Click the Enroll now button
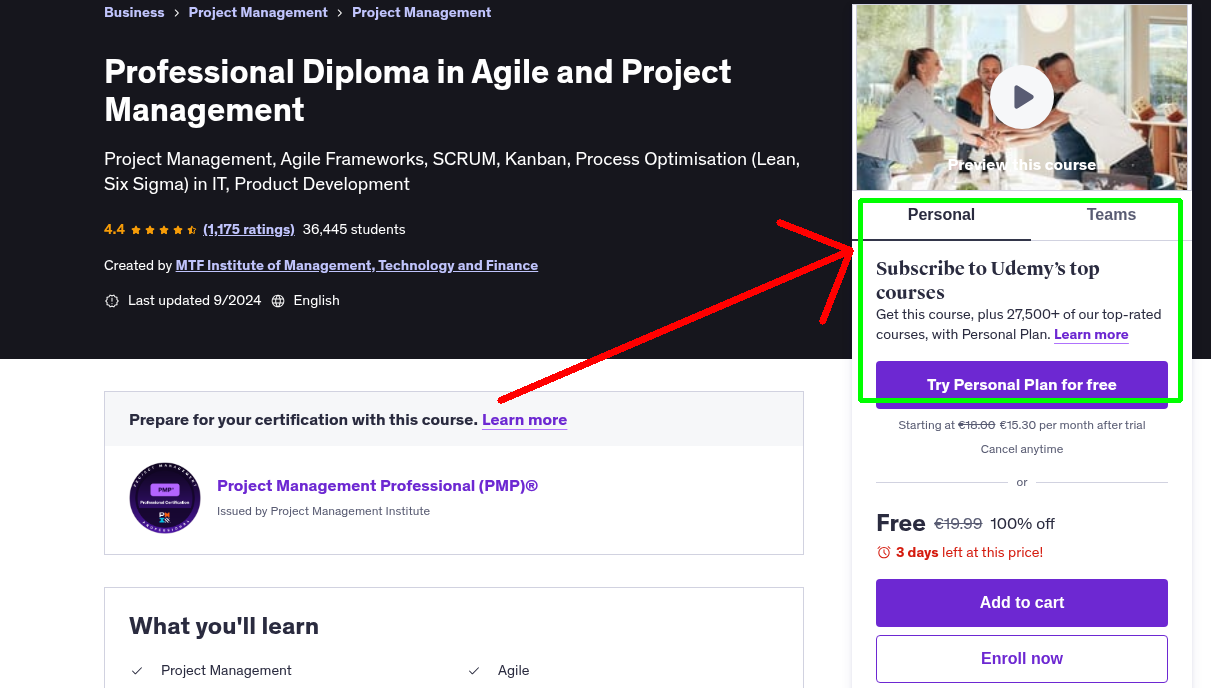This screenshot has height=688, width=1211. pyautogui.click(x=1022, y=659)
